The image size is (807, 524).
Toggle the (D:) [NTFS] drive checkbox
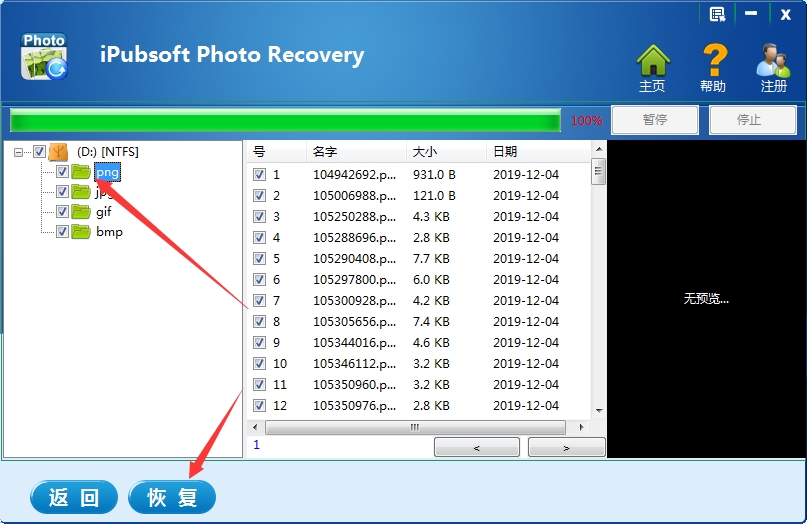coord(39,151)
